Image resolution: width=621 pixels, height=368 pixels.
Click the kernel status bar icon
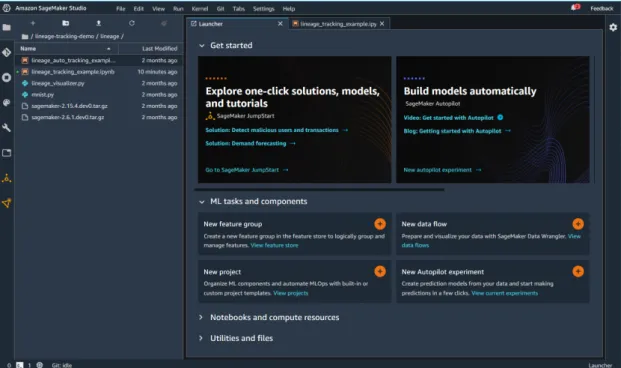point(40,365)
